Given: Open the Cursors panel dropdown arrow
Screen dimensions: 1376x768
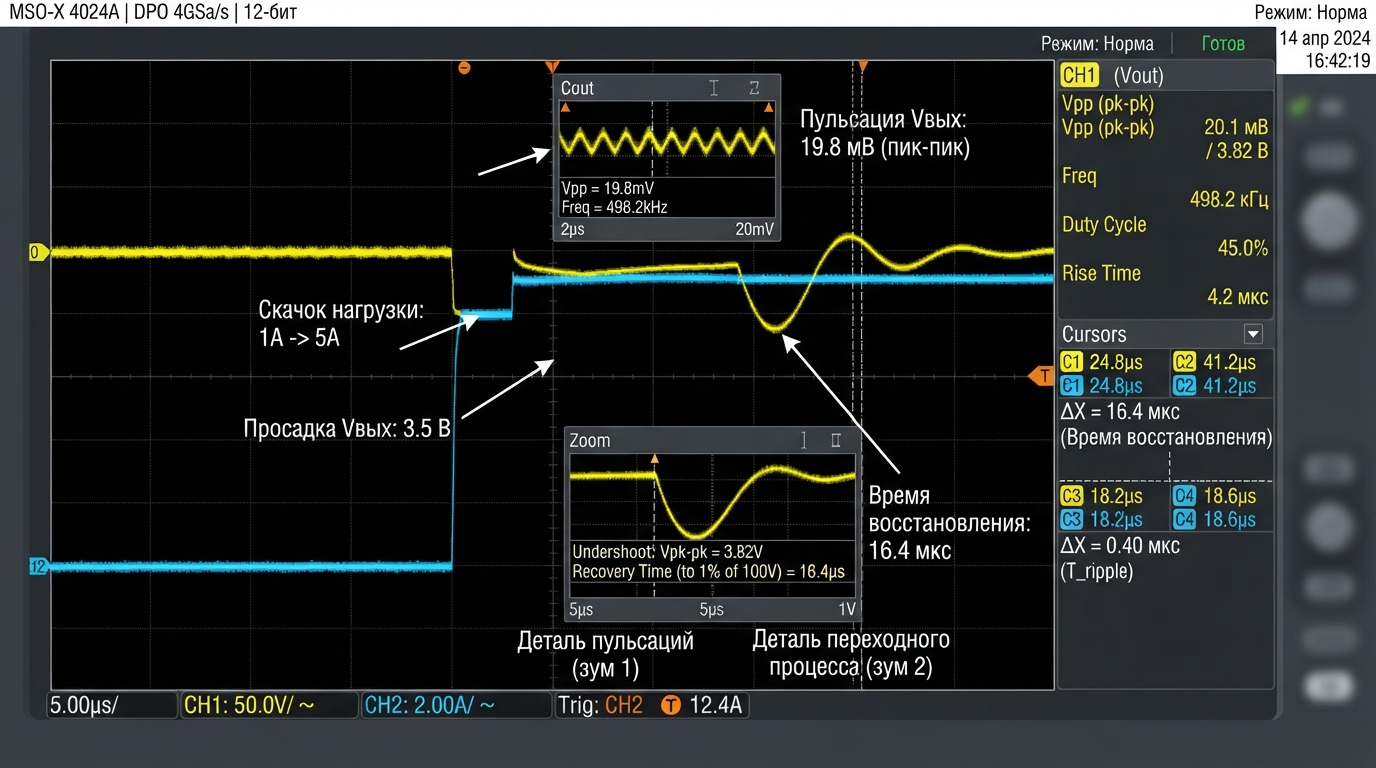Looking at the screenshot, I should [x=1253, y=334].
